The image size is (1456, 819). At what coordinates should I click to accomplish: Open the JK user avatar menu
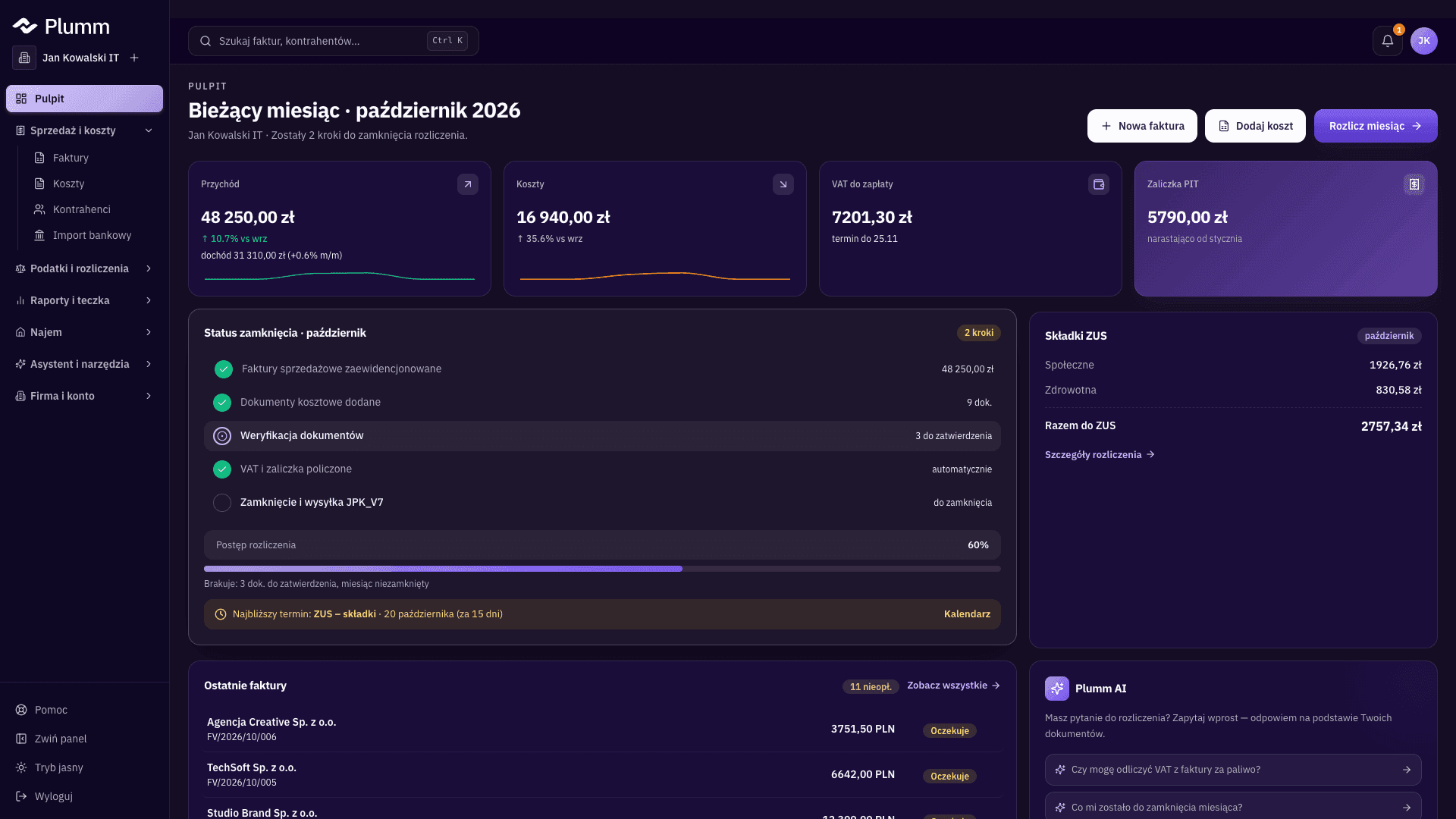(x=1423, y=41)
